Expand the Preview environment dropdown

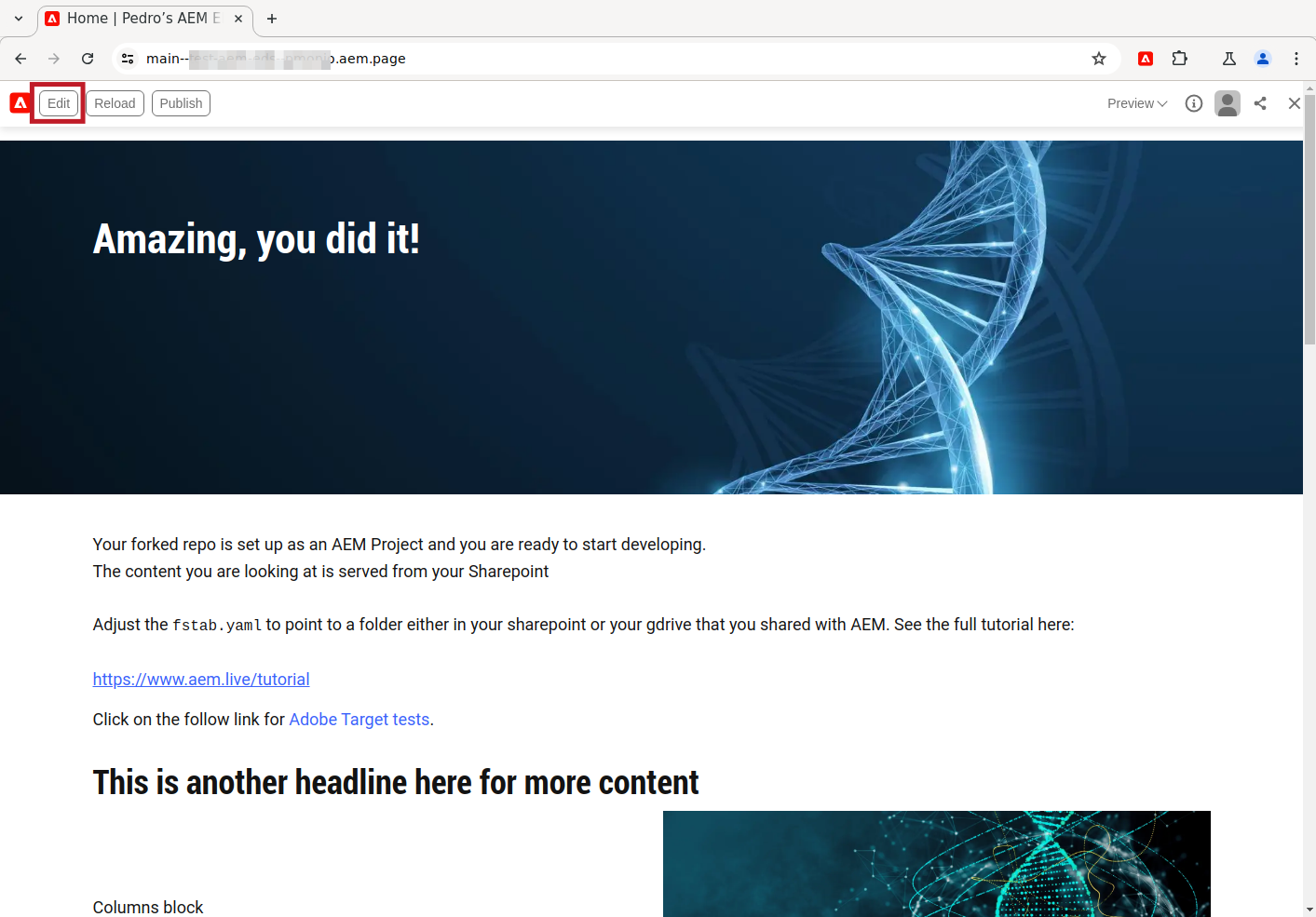(1137, 103)
